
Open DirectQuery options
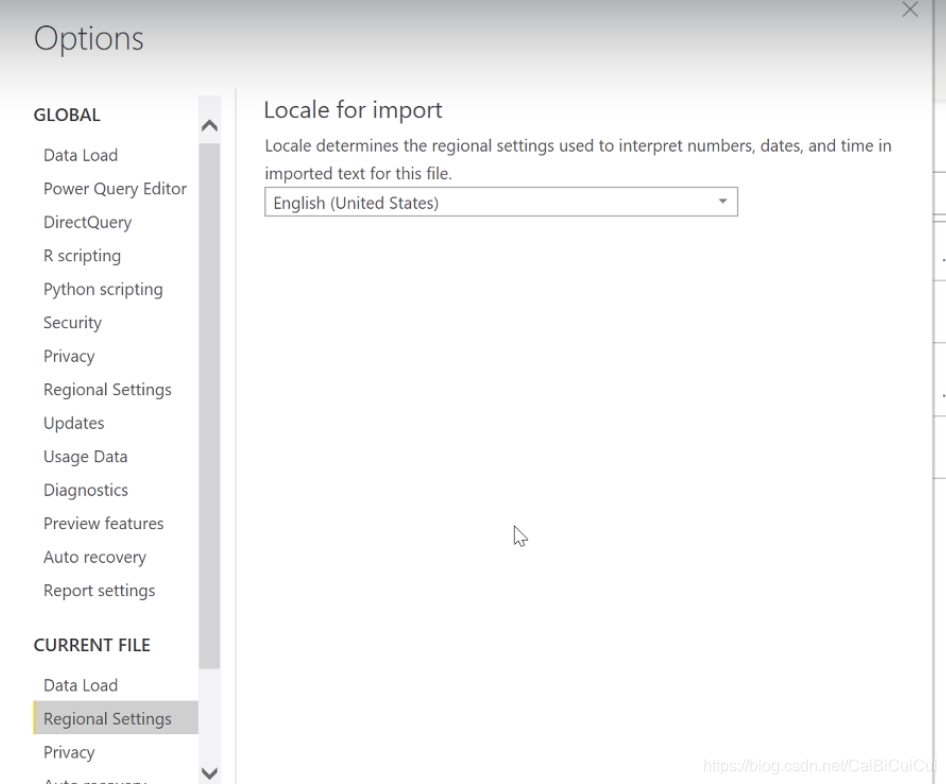(x=87, y=222)
